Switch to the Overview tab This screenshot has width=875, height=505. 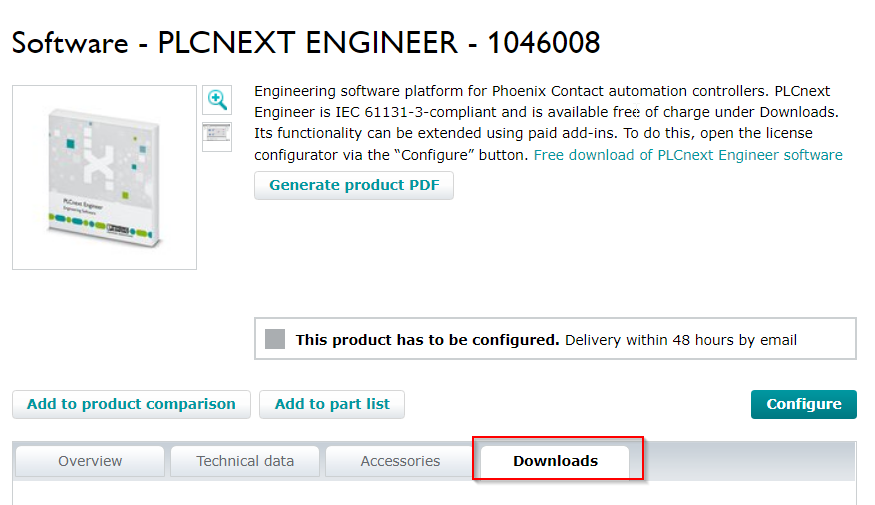coord(90,461)
